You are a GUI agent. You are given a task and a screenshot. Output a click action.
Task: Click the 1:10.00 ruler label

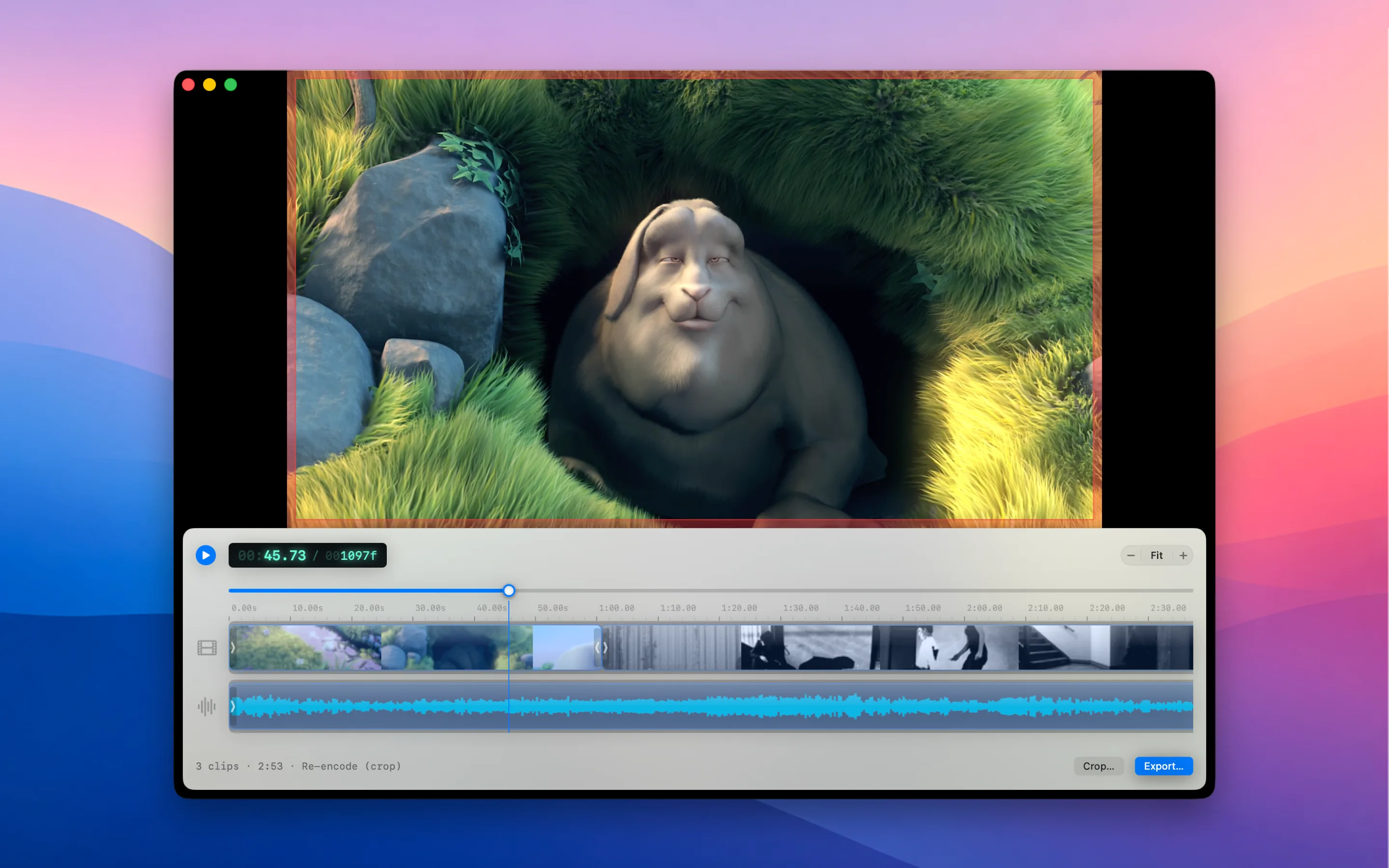pos(678,608)
